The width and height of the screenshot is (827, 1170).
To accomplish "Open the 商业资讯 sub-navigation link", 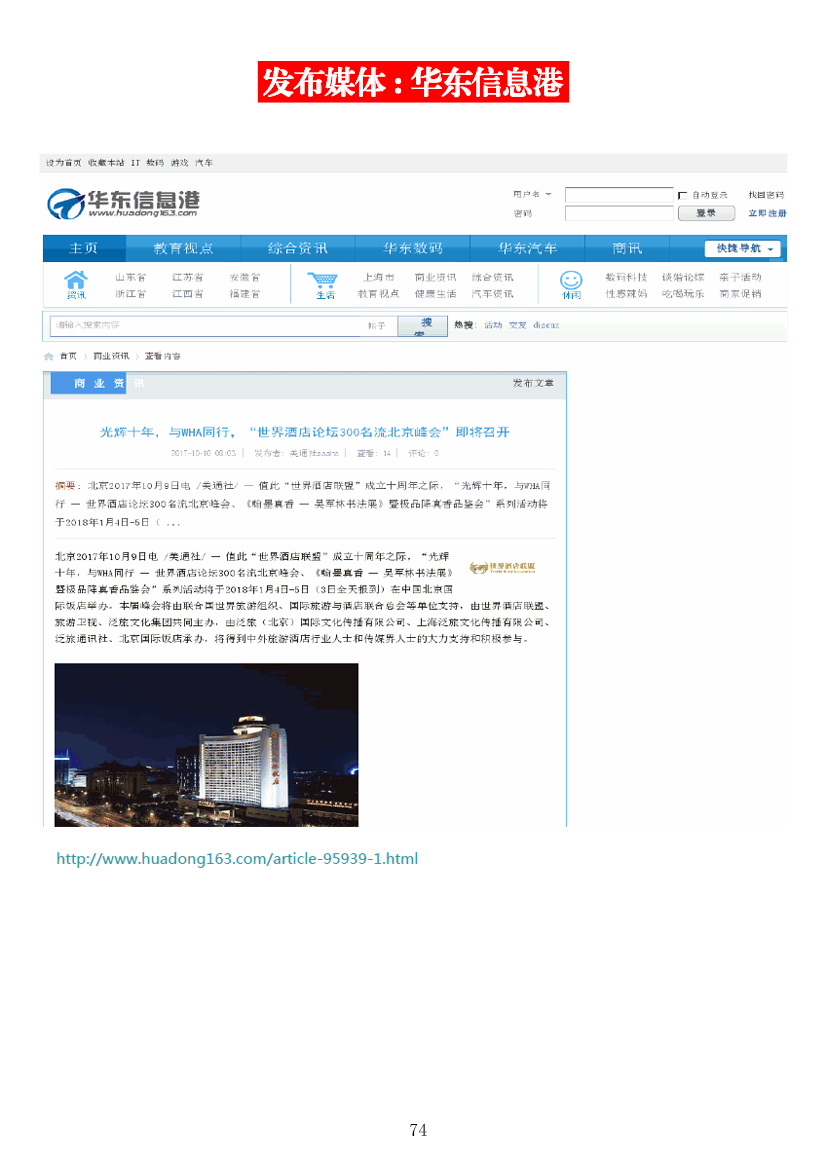I will coord(435,278).
